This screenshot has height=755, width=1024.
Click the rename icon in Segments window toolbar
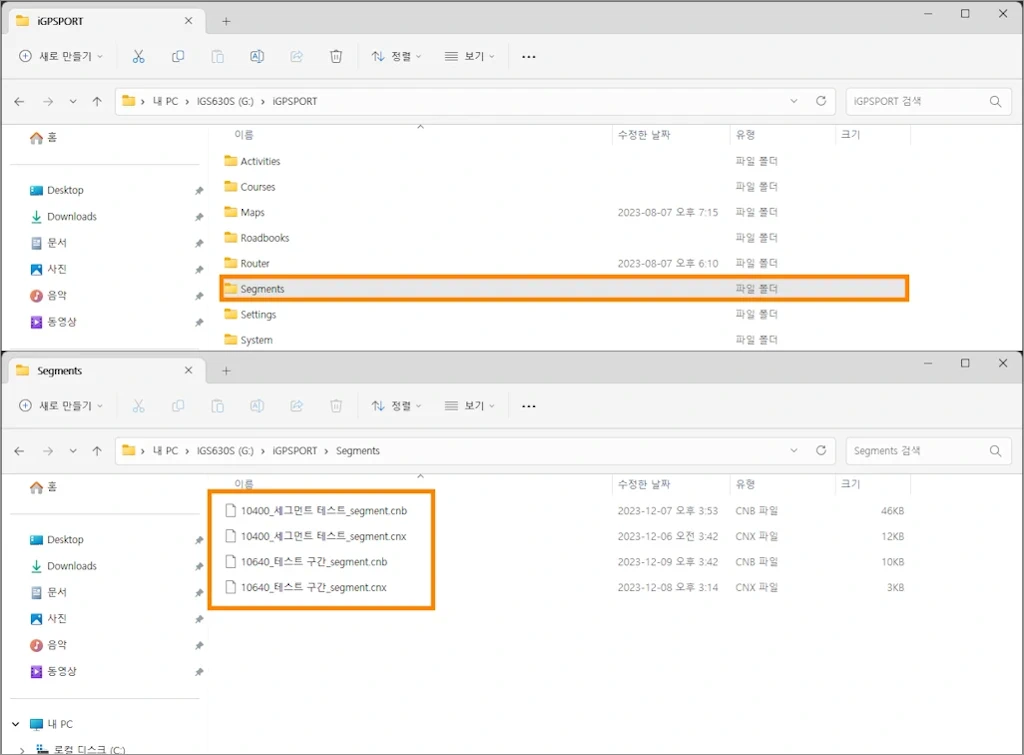click(257, 406)
